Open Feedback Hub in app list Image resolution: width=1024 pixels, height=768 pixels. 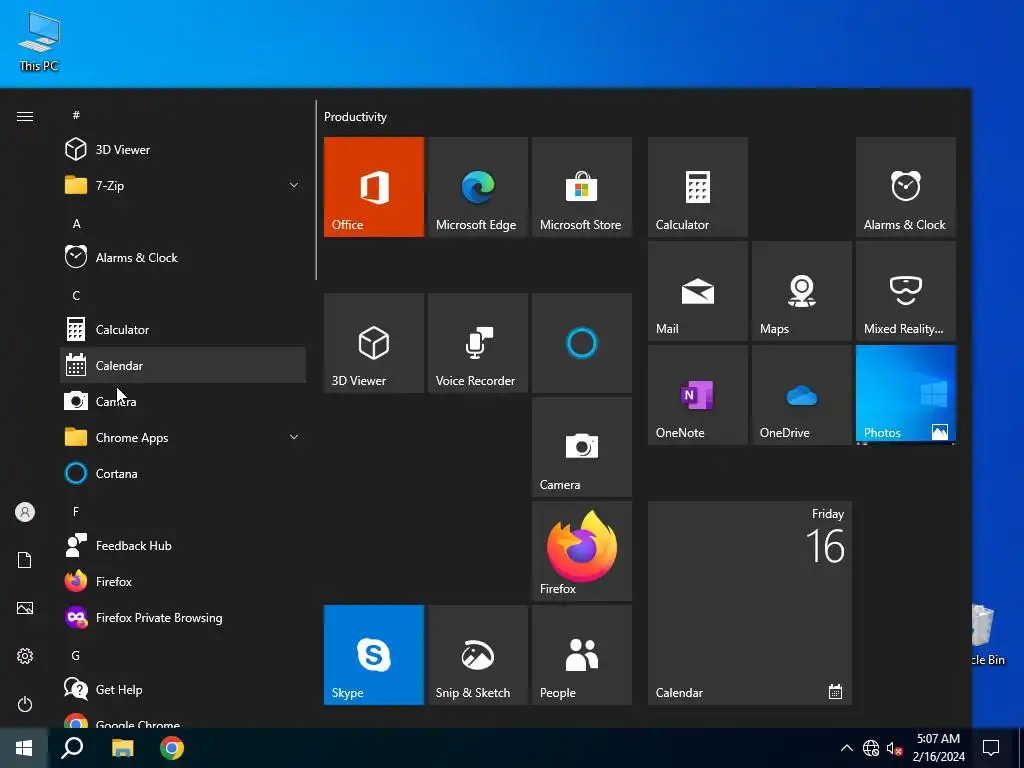click(x=183, y=545)
